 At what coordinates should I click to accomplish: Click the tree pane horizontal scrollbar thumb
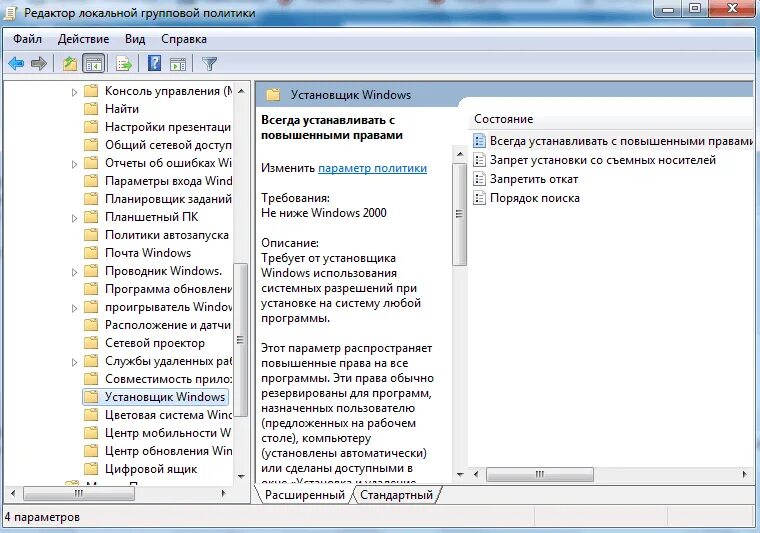[x=79, y=493]
